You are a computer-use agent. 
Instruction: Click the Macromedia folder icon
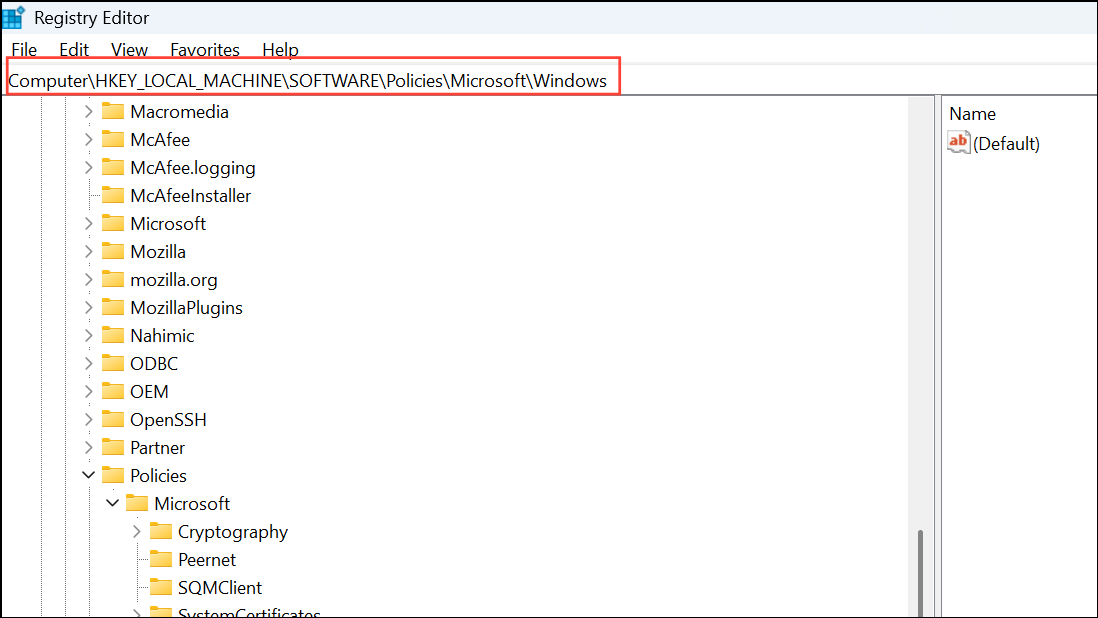[x=113, y=111]
